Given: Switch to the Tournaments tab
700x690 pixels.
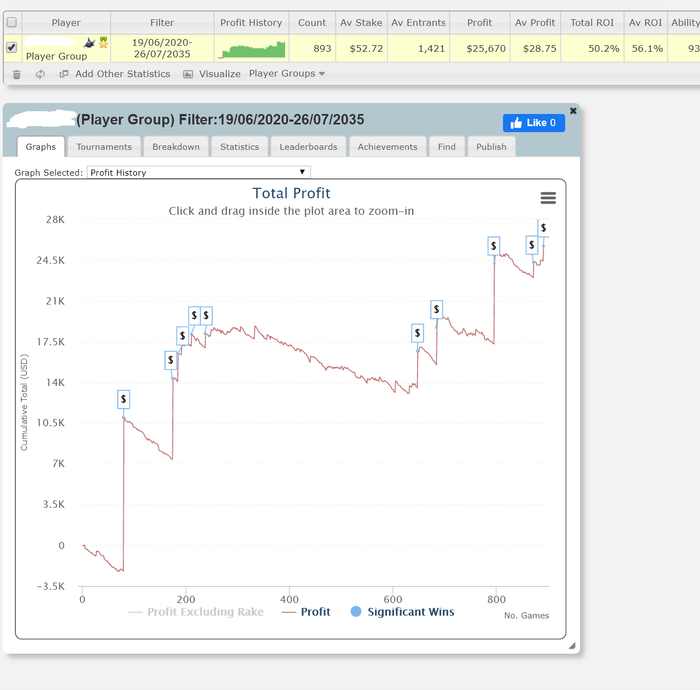Looking at the screenshot, I should point(104,147).
